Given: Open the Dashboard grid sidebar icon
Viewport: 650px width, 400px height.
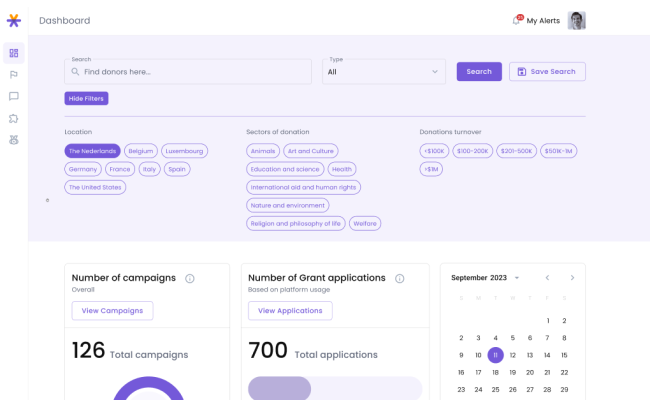Looking at the screenshot, I should (14, 53).
